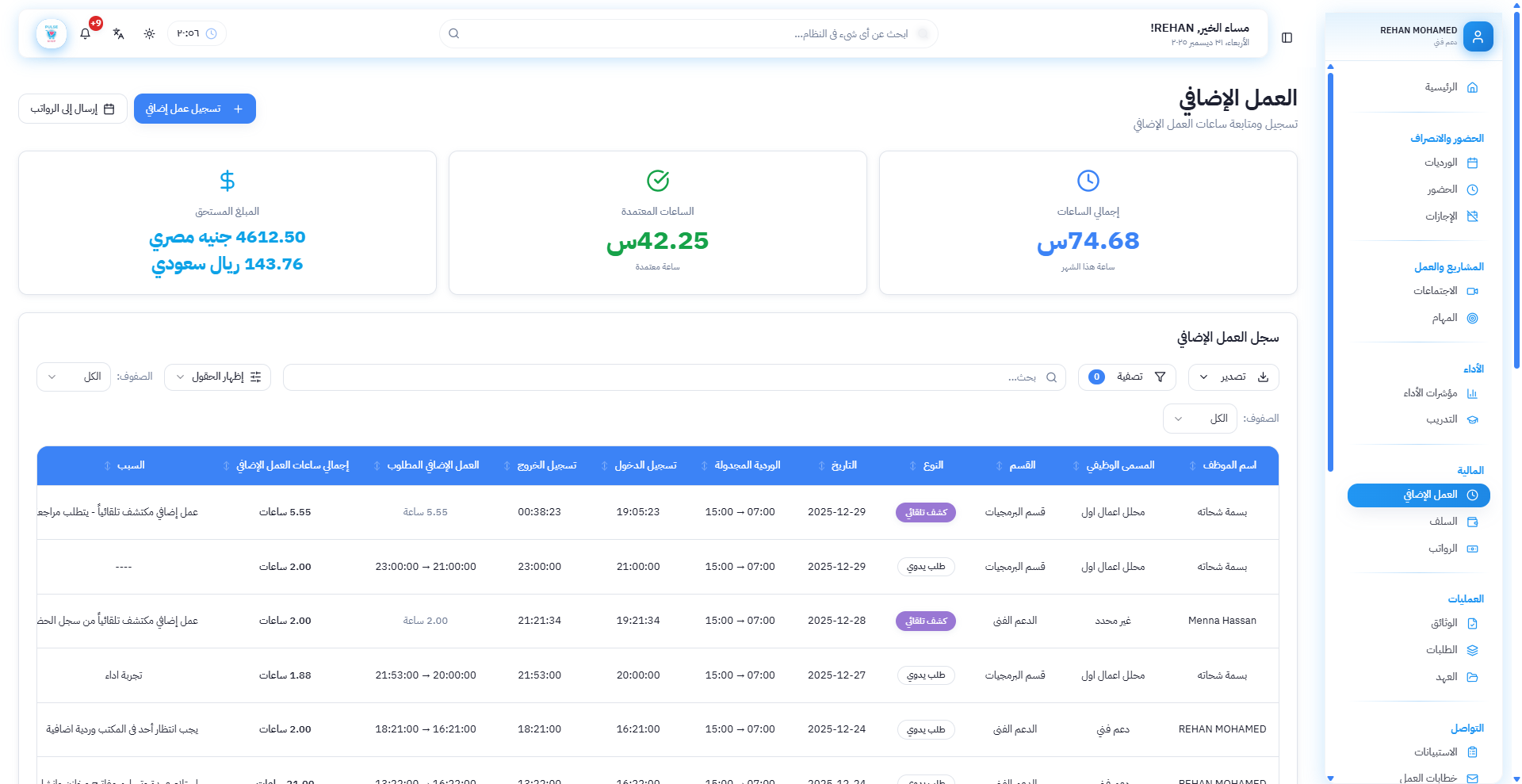Open الرواتب payroll in the sidebar

1452,549
